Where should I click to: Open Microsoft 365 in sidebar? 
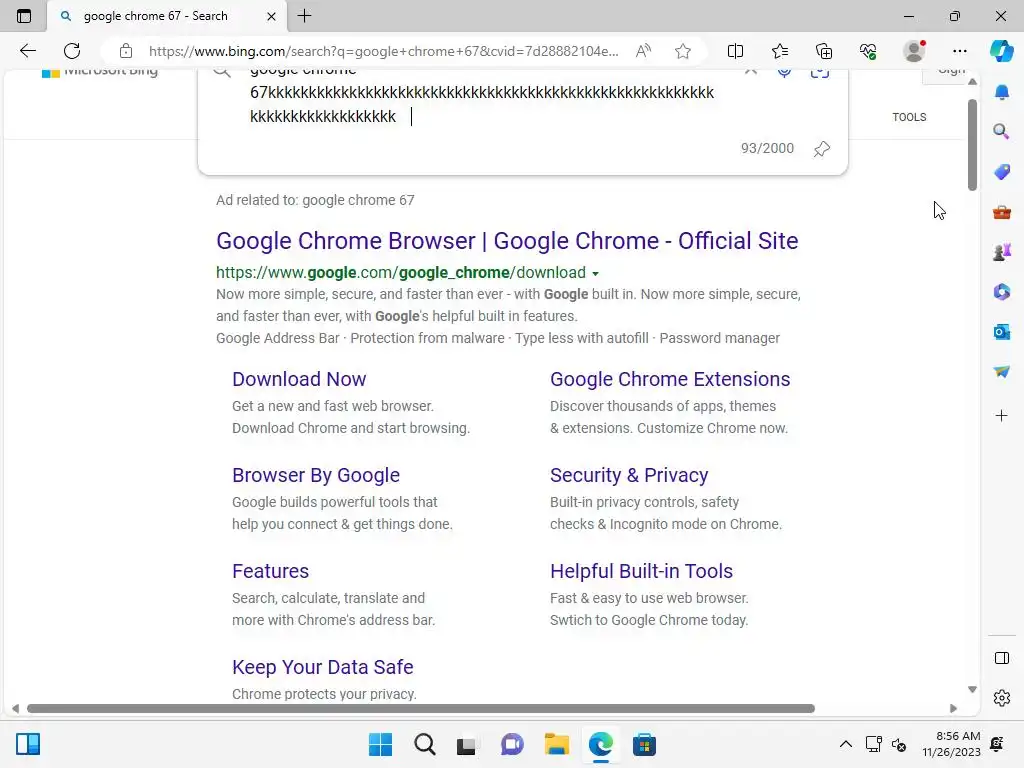[x=1002, y=292]
